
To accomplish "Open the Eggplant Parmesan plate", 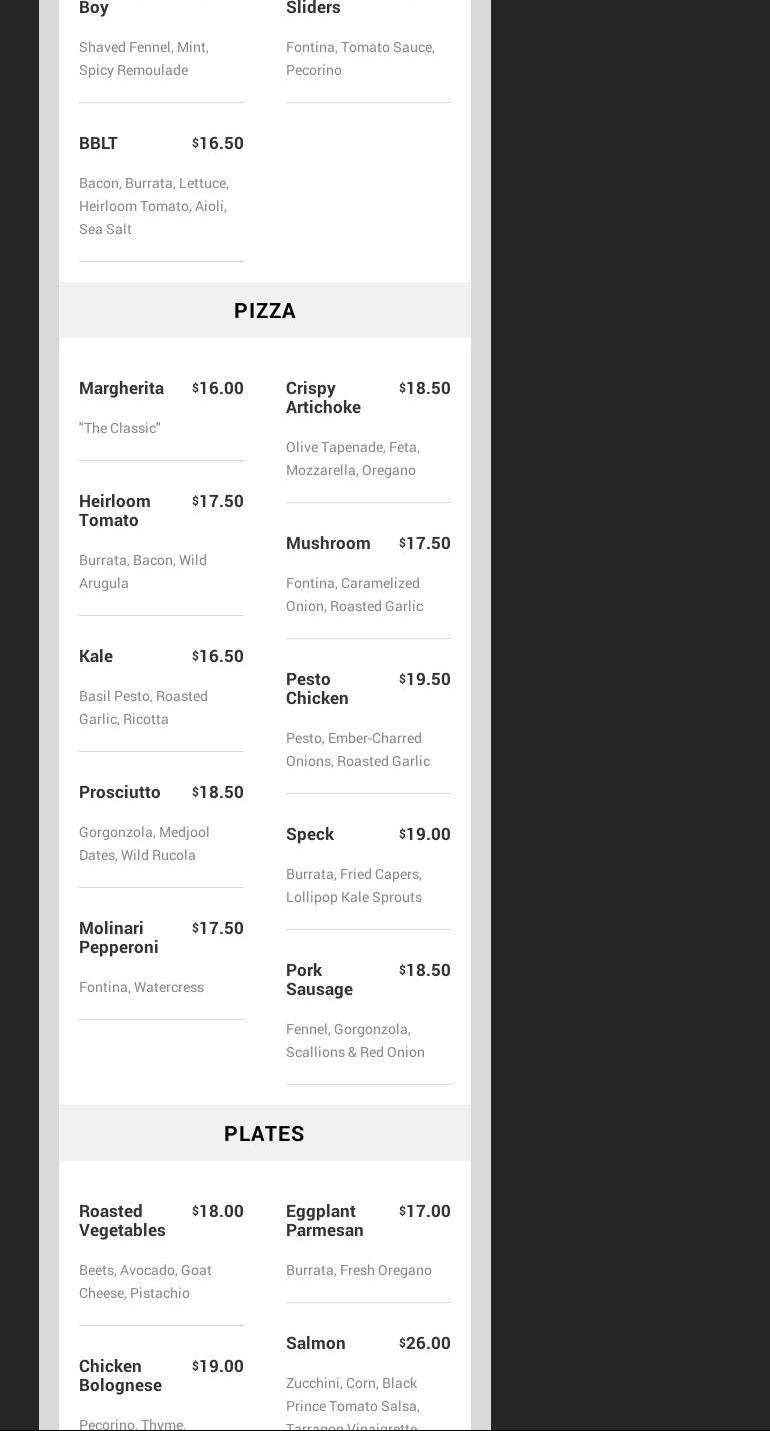I will pyautogui.click(x=324, y=1221).
